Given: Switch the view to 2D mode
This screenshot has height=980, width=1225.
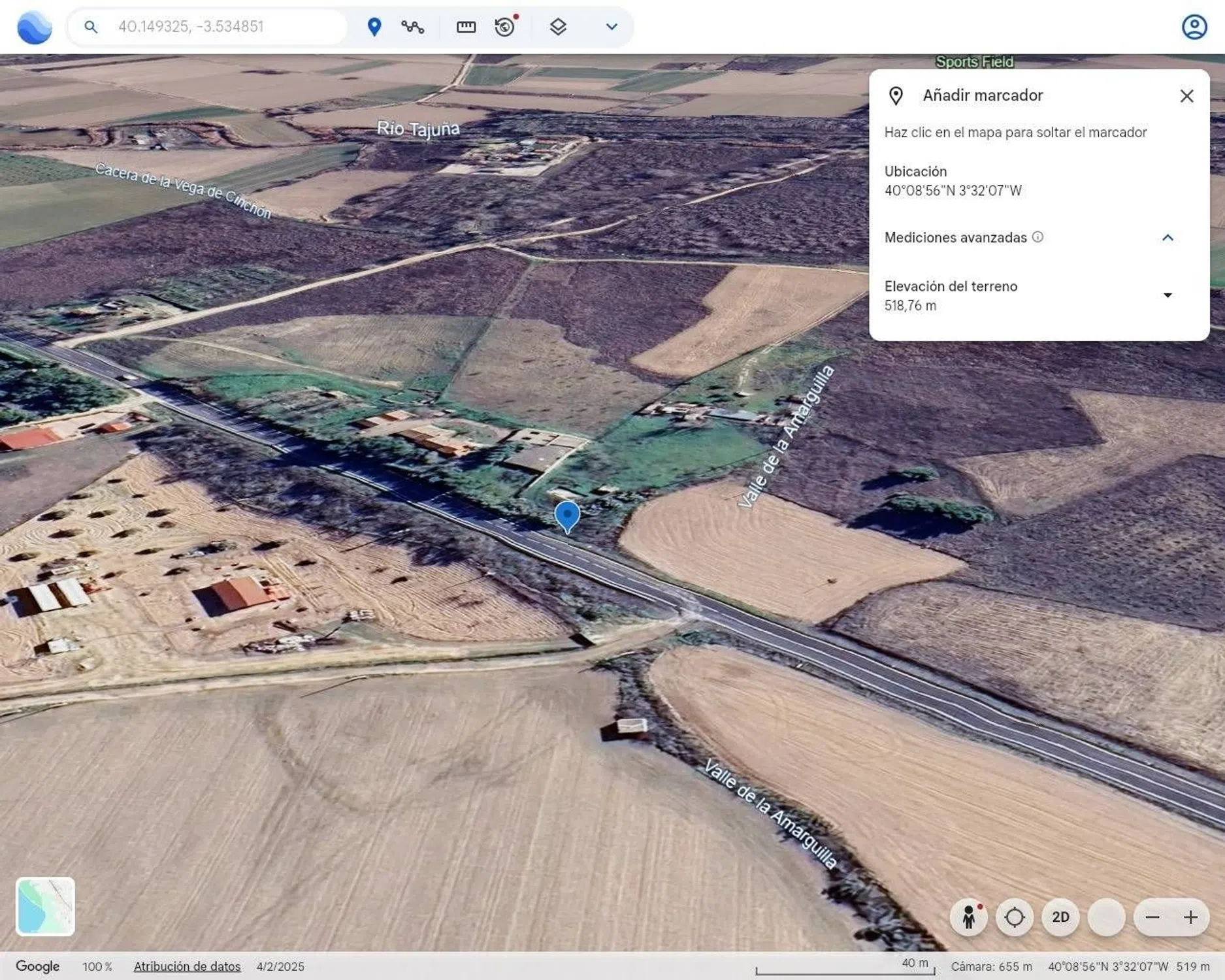Looking at the screenshot, I should coord(1060,917).
